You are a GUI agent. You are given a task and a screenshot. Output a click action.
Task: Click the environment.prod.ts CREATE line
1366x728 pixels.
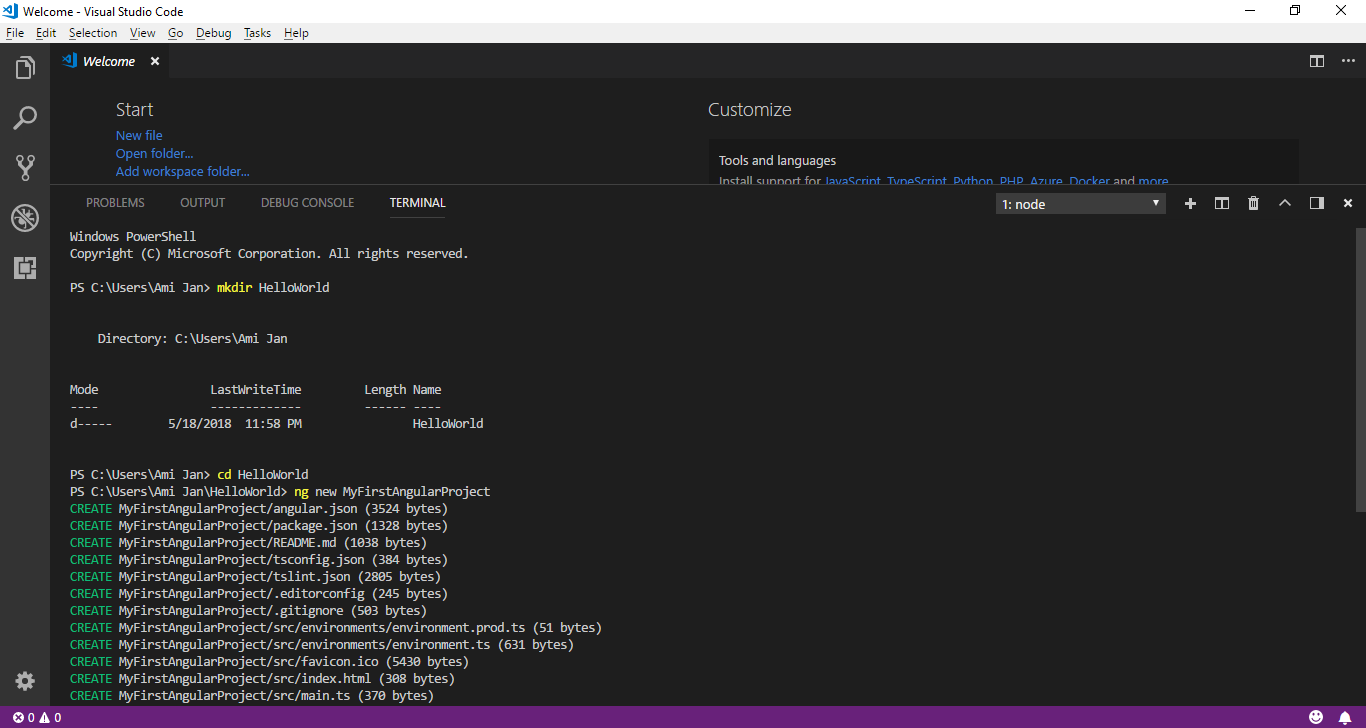[336, 628]
